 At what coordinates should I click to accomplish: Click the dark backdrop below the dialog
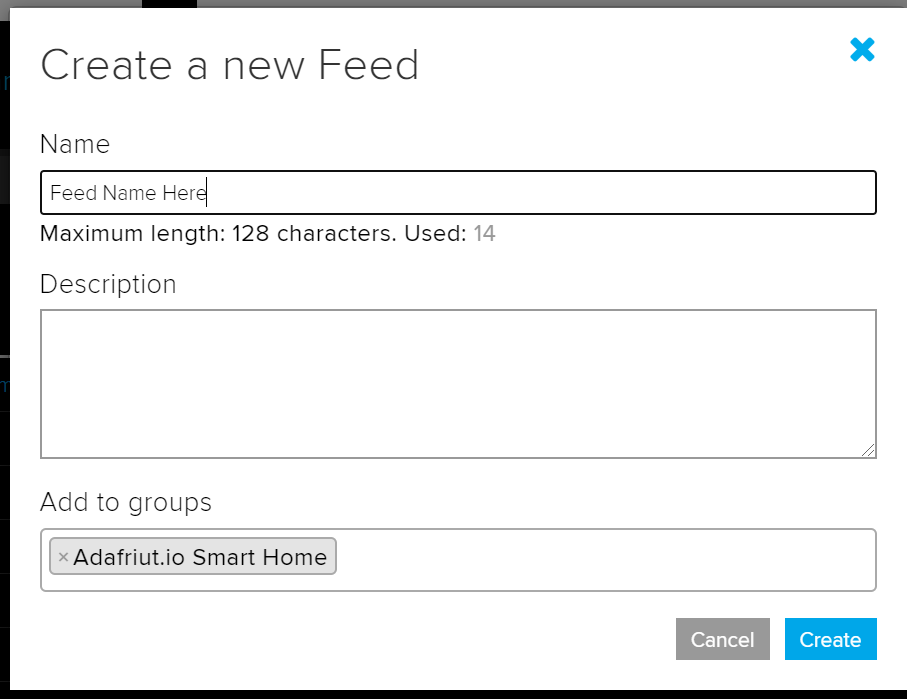[x=450, y=694]
